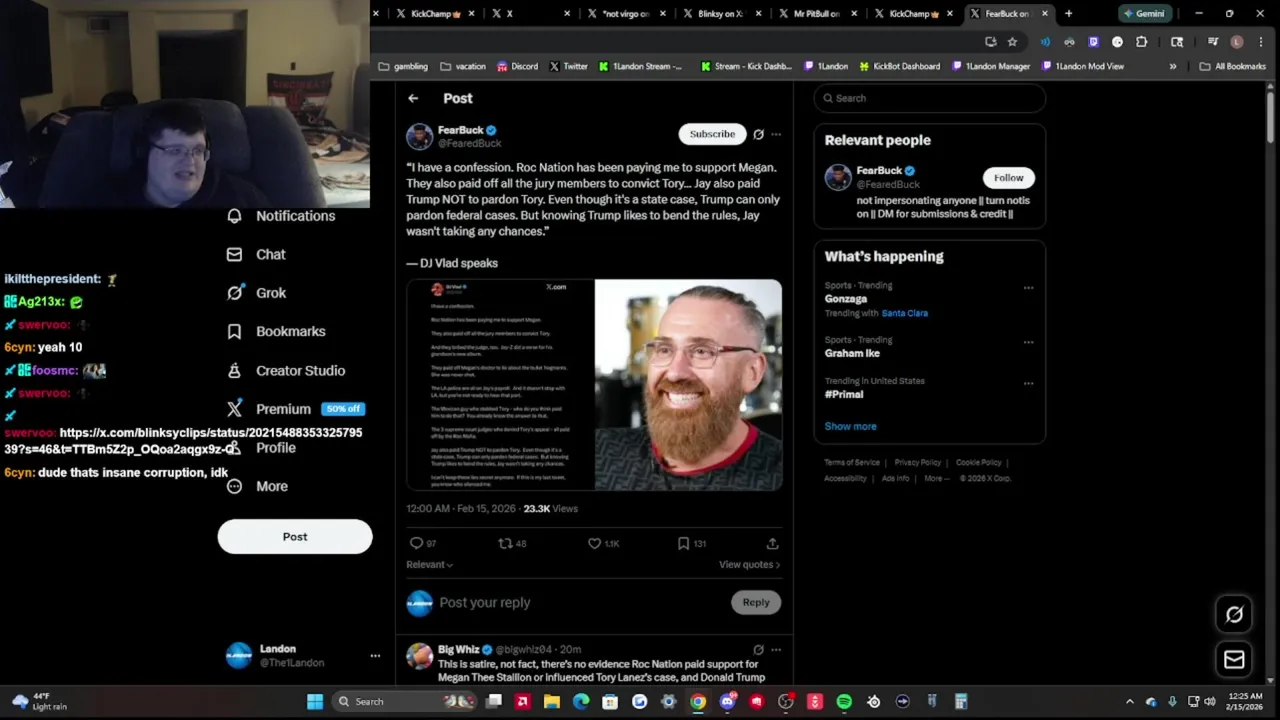Click the Reply button
Screen dimensions: 1280x720
756,603
